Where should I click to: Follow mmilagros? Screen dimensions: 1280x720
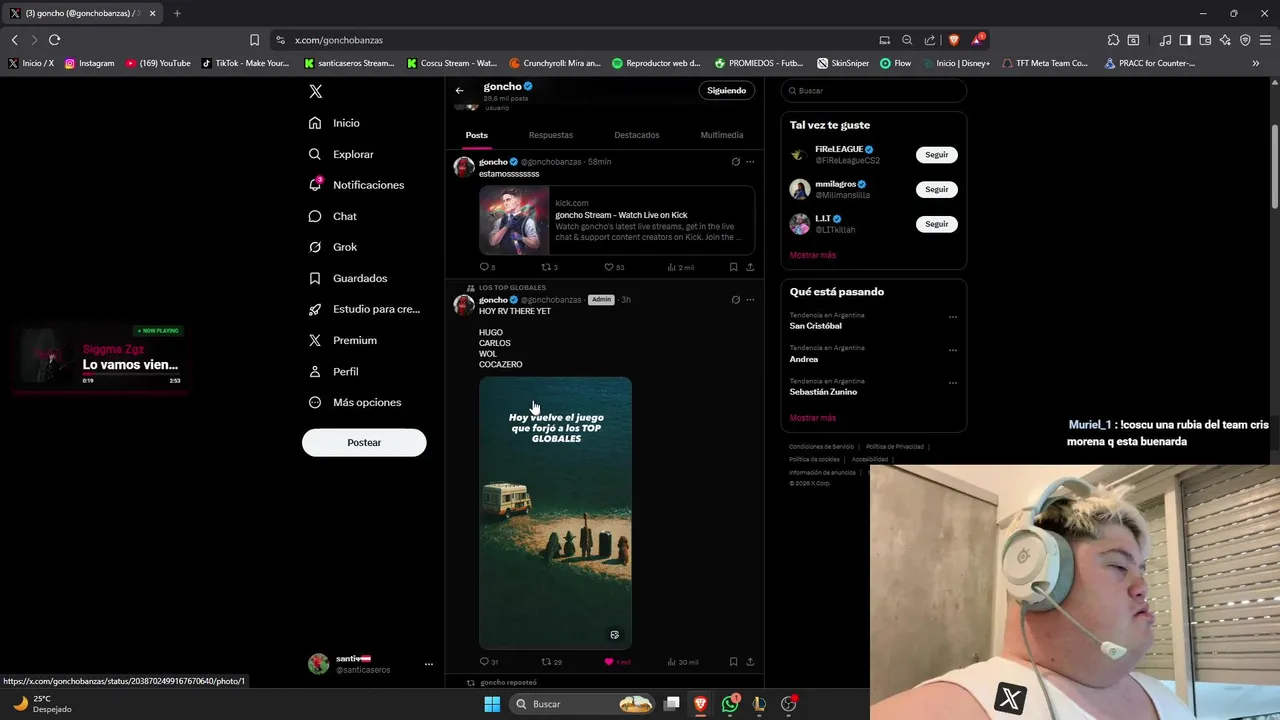pos(937,189)
